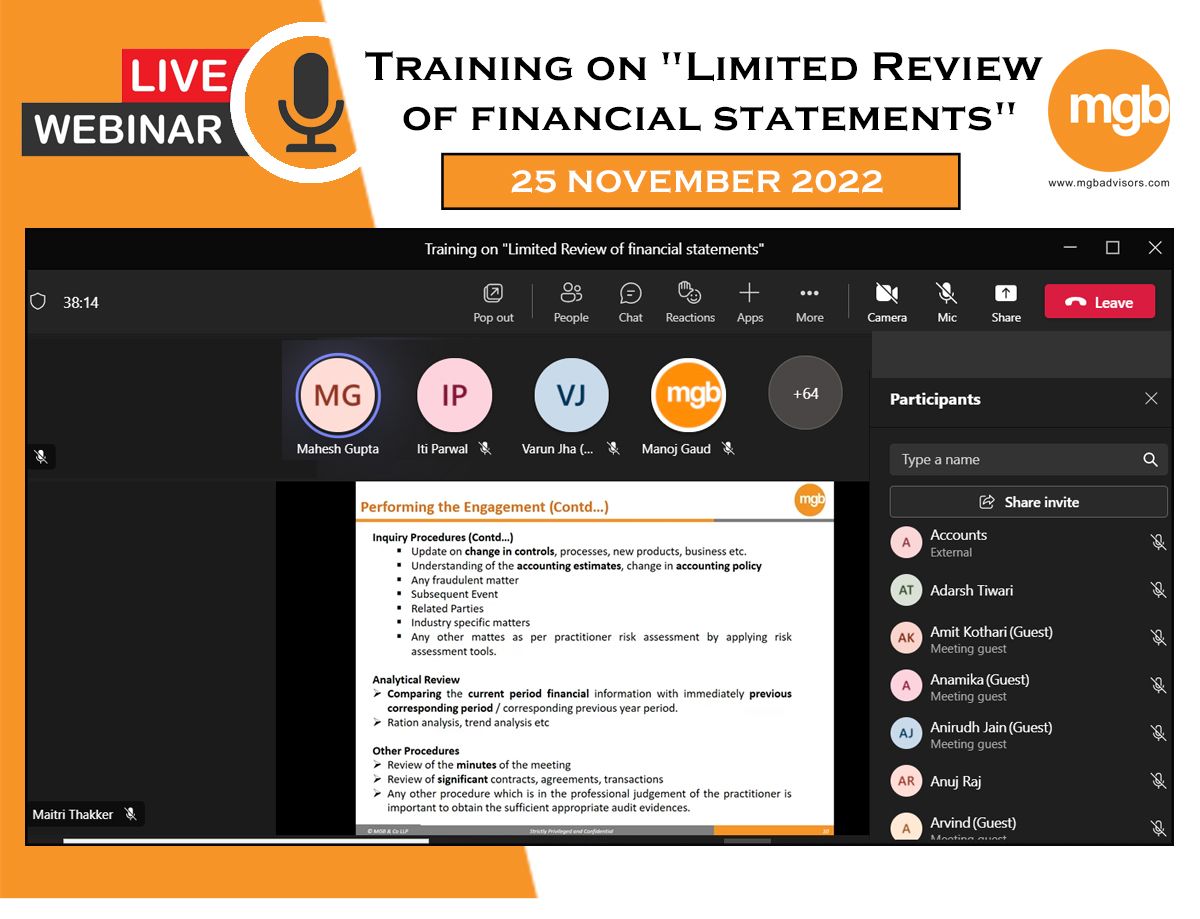Image resolution: width=1200 pixels, height=919 pixels.
Task: Select Manoj Gaud's mgb tile
Action: (x=688, y=394)
